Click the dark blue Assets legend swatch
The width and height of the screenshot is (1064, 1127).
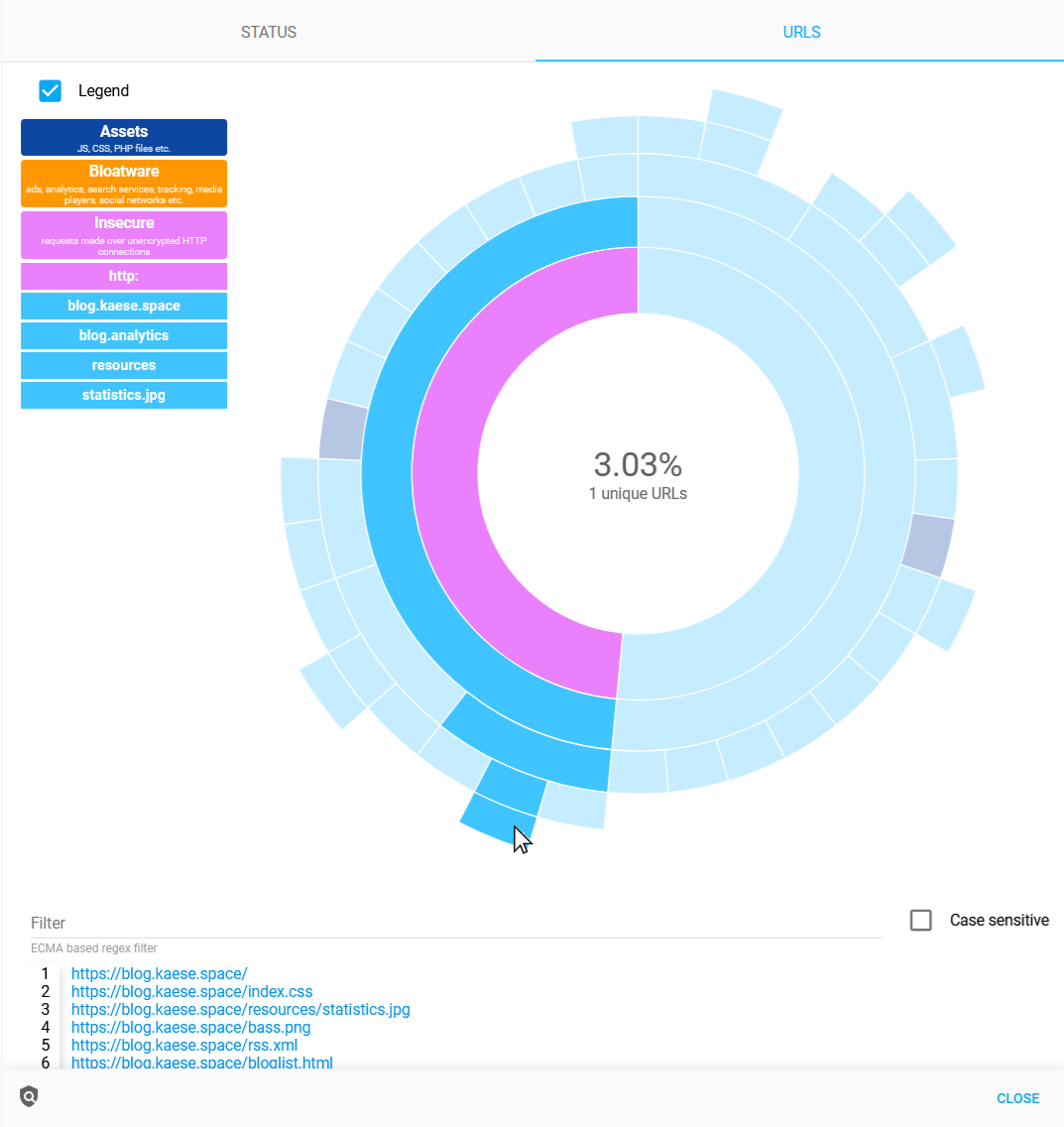(x=124, y=138)
